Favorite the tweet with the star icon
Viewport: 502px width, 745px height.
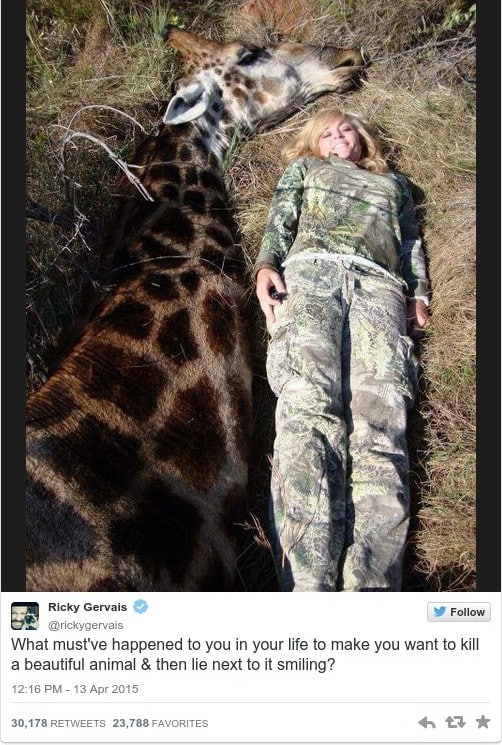483,722
